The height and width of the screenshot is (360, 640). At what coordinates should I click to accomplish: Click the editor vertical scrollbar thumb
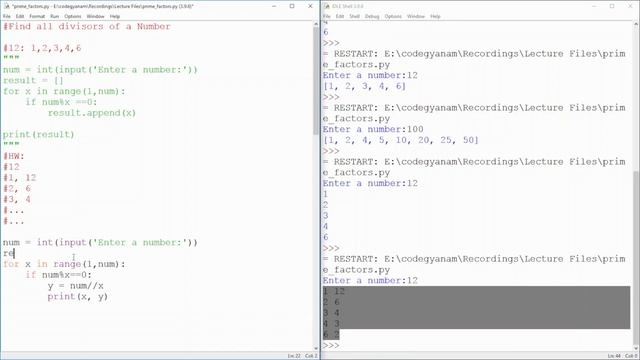316,80
